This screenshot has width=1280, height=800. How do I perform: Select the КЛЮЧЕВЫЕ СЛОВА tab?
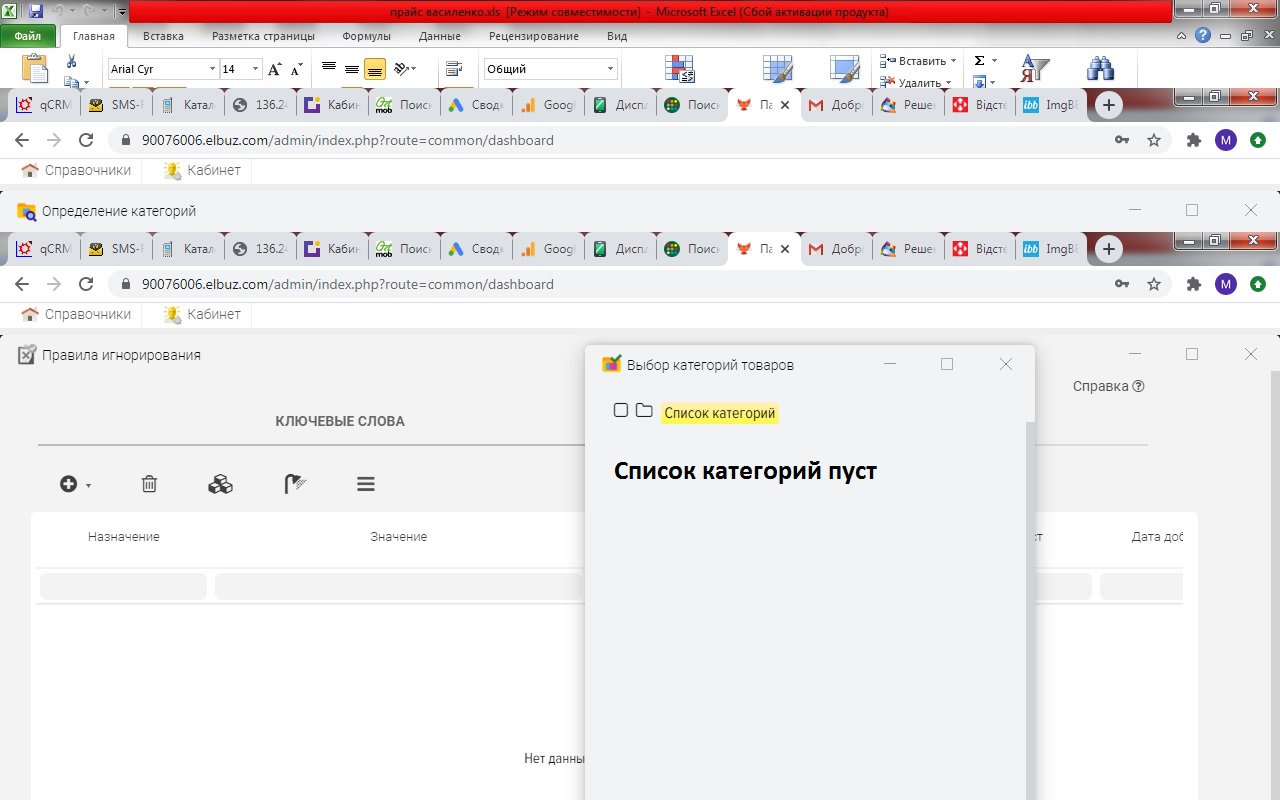coord(340,421)
